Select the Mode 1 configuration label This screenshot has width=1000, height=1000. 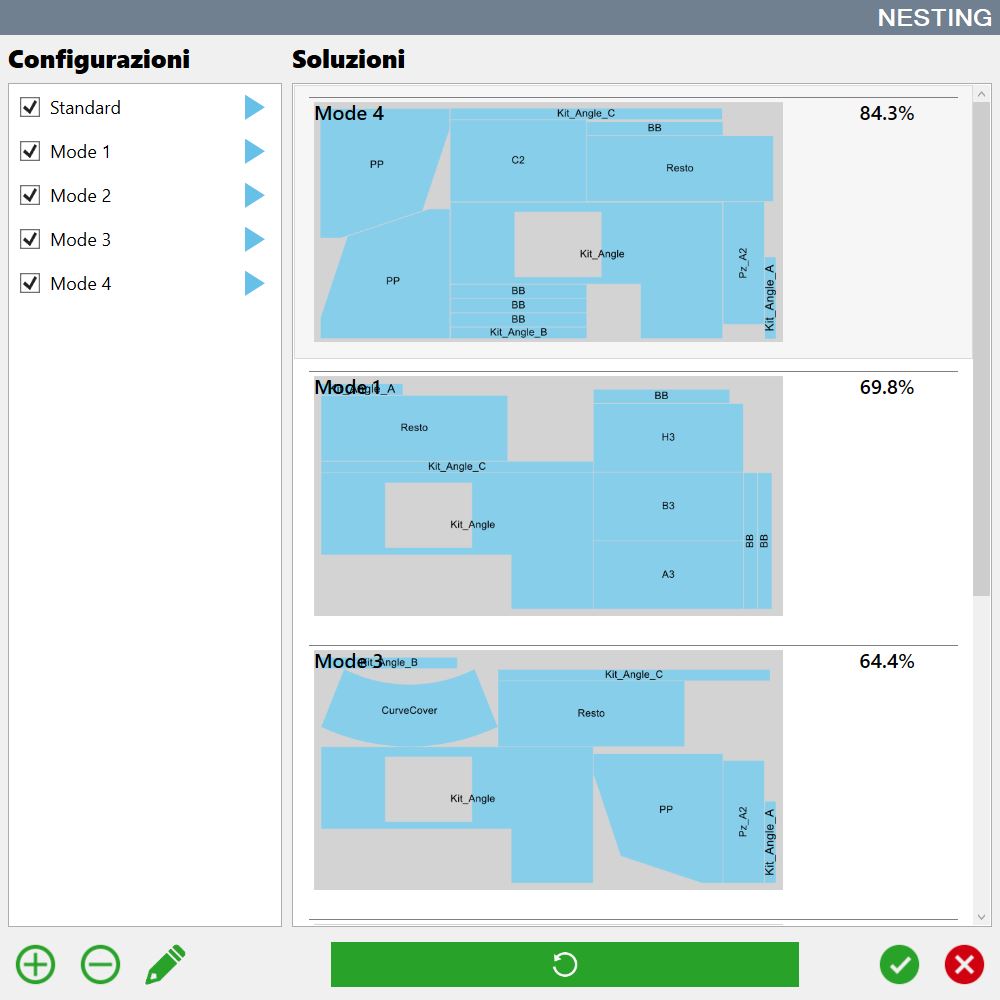80,151
